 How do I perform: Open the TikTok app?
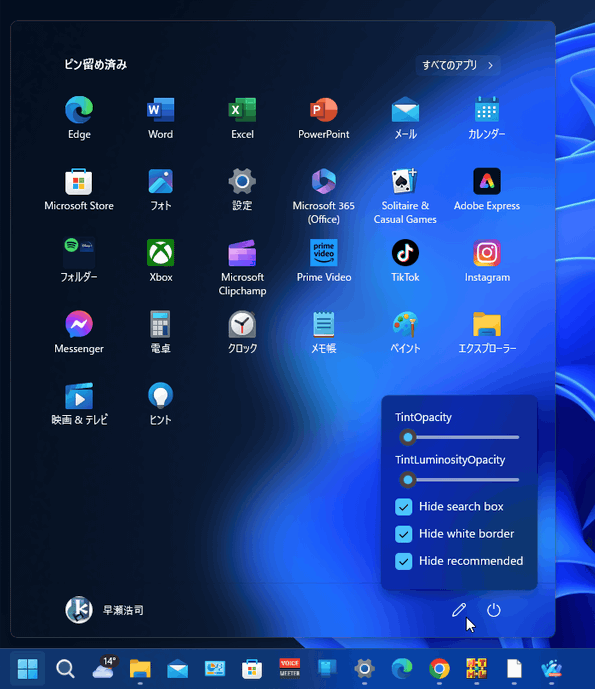(x=405, y=260)
